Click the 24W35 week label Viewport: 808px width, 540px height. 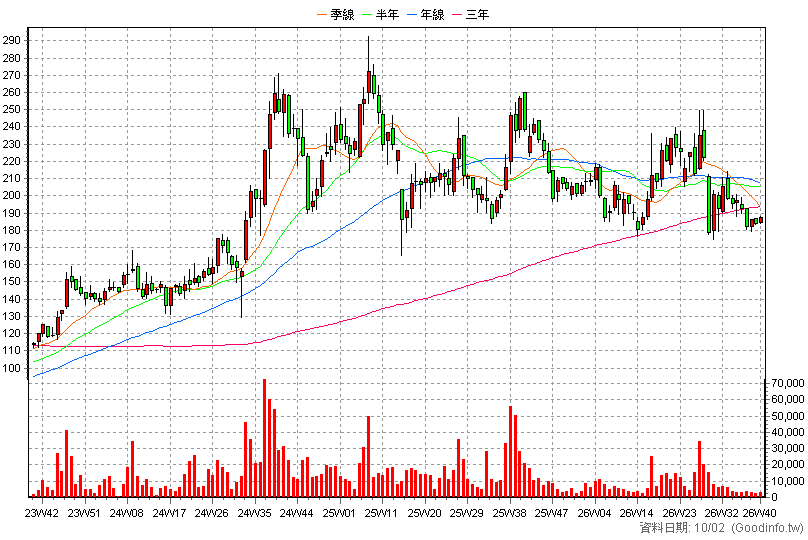pyautogui.click(x=255, y=513)
